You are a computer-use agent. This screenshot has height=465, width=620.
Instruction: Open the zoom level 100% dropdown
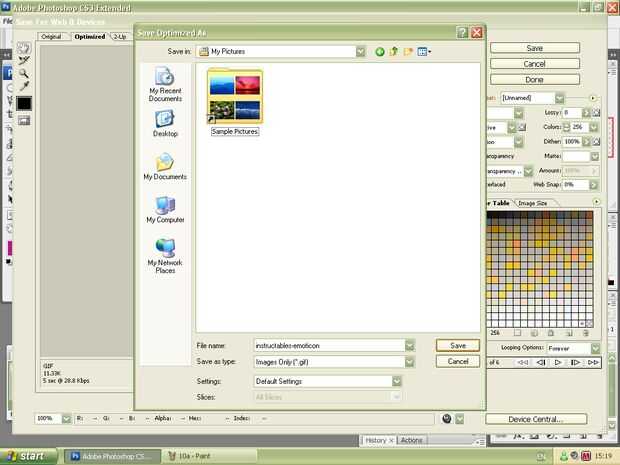tap(66, 418)
